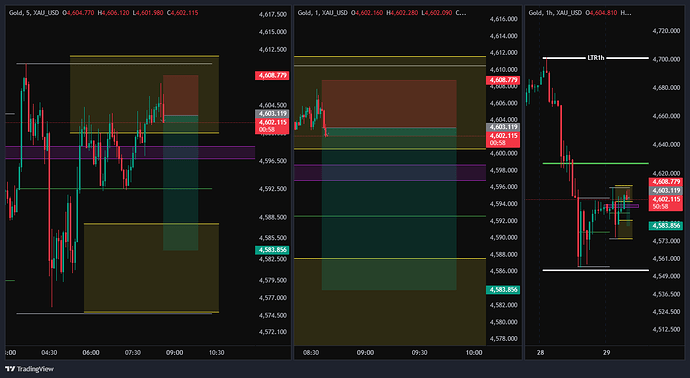
Task: Select grey 4,603.119 entry tag on 1-minute chart
Action: coord(503,127)
